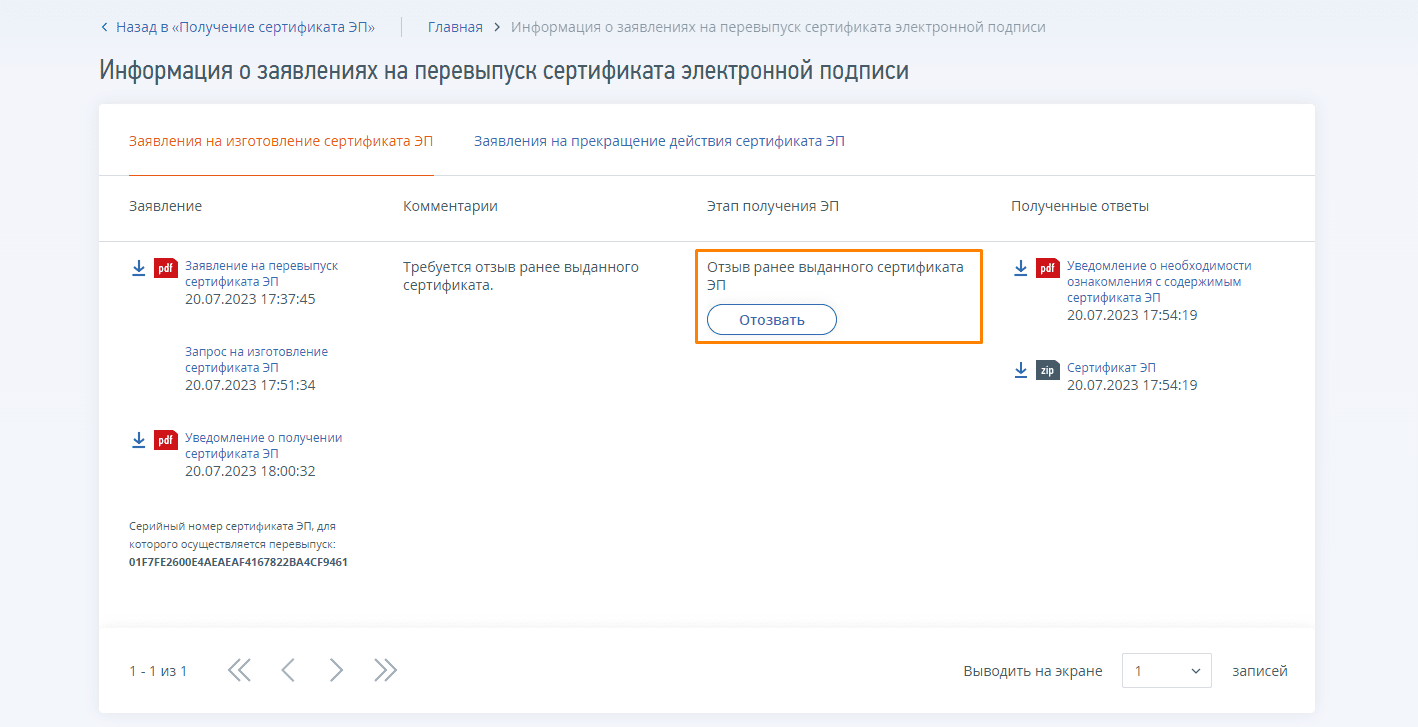Click PDF icon for Уведомление о получении
The height and width of the screenshot is (727, 1418).
coord(166,440)
